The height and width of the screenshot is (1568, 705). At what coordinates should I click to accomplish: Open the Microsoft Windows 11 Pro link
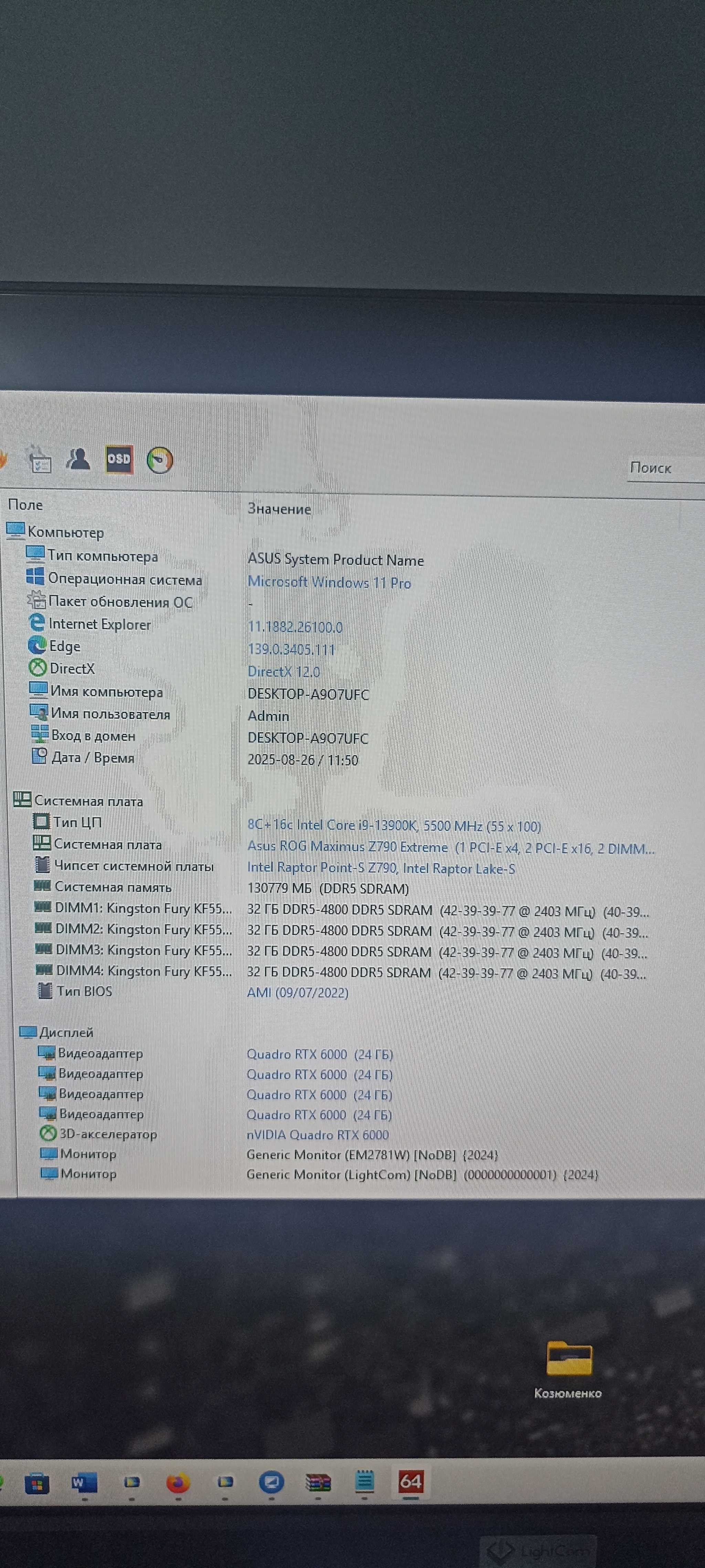(329, 582)
